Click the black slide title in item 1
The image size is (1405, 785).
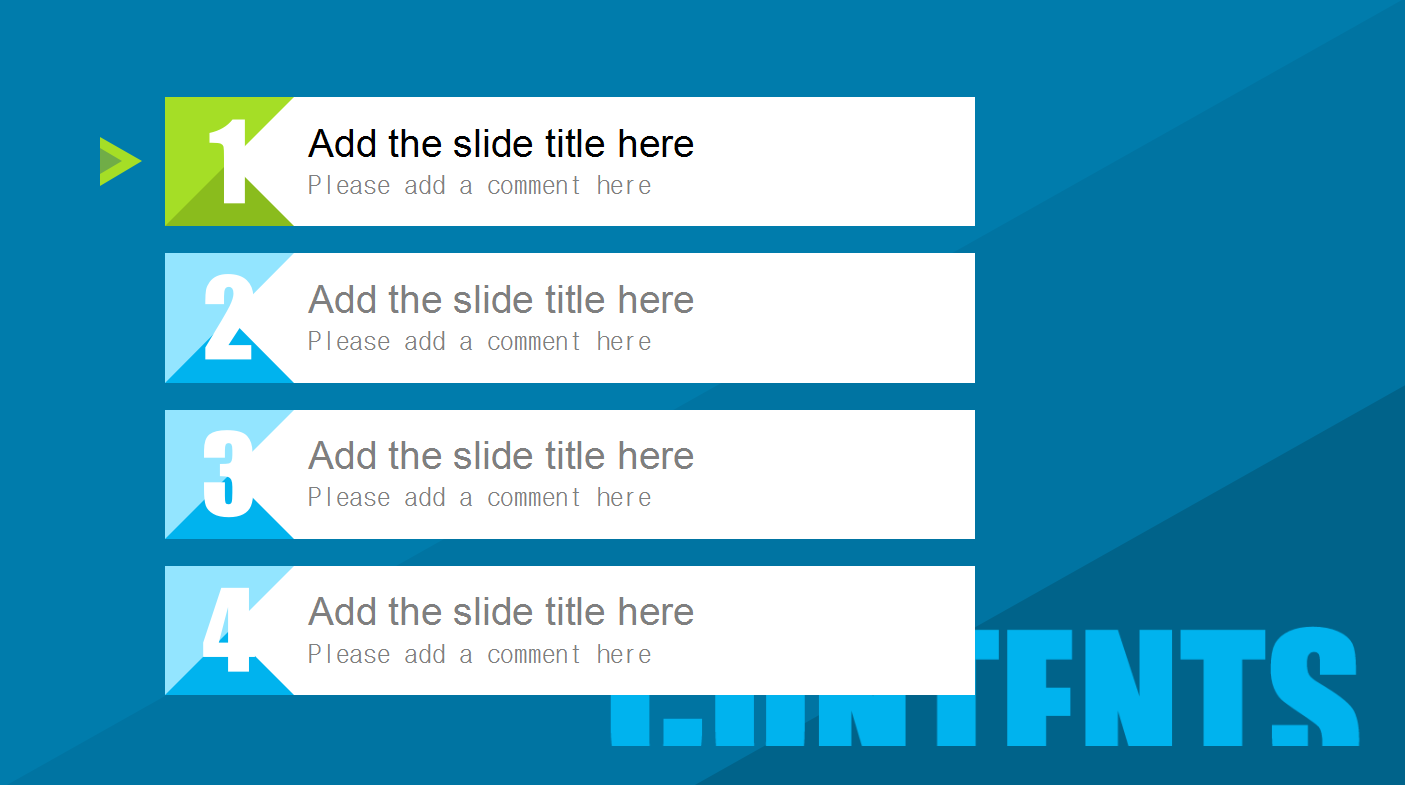click(x=500, y=144)
